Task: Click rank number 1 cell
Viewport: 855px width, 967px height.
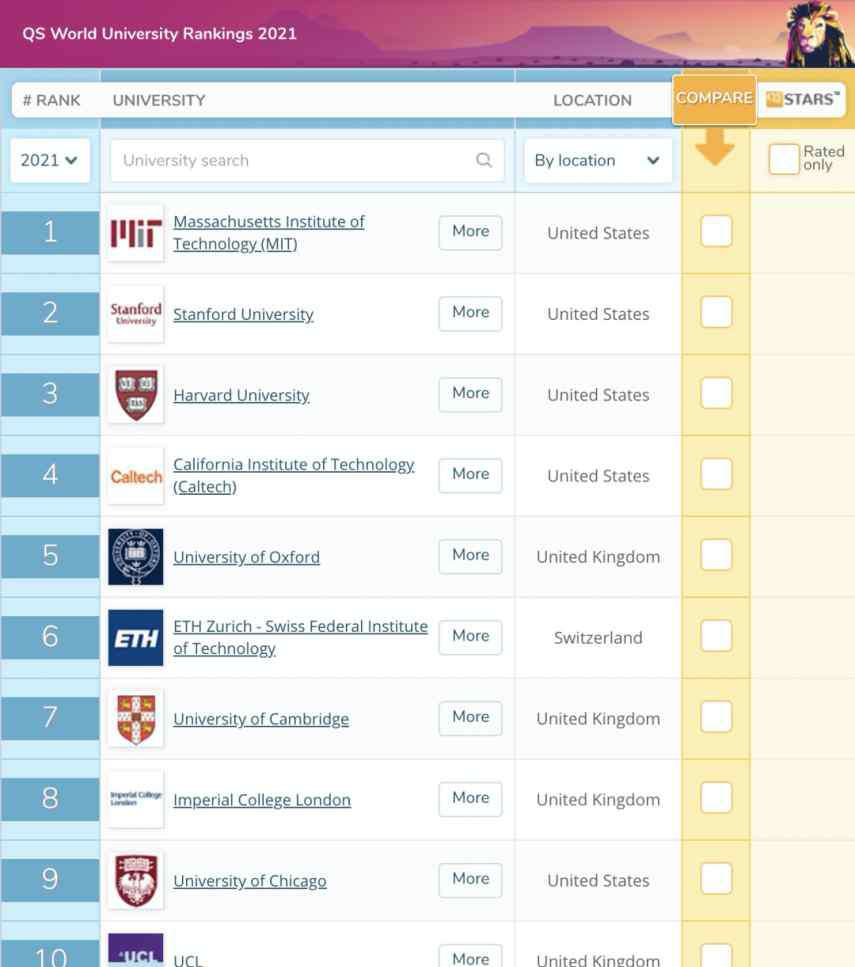Action: 50,232
